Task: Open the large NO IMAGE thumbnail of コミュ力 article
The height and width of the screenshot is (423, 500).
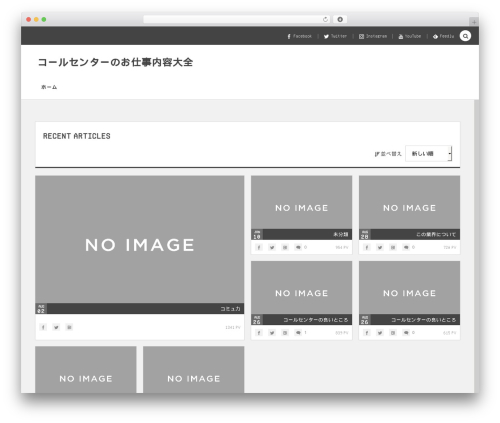Action: coord(140,240)
